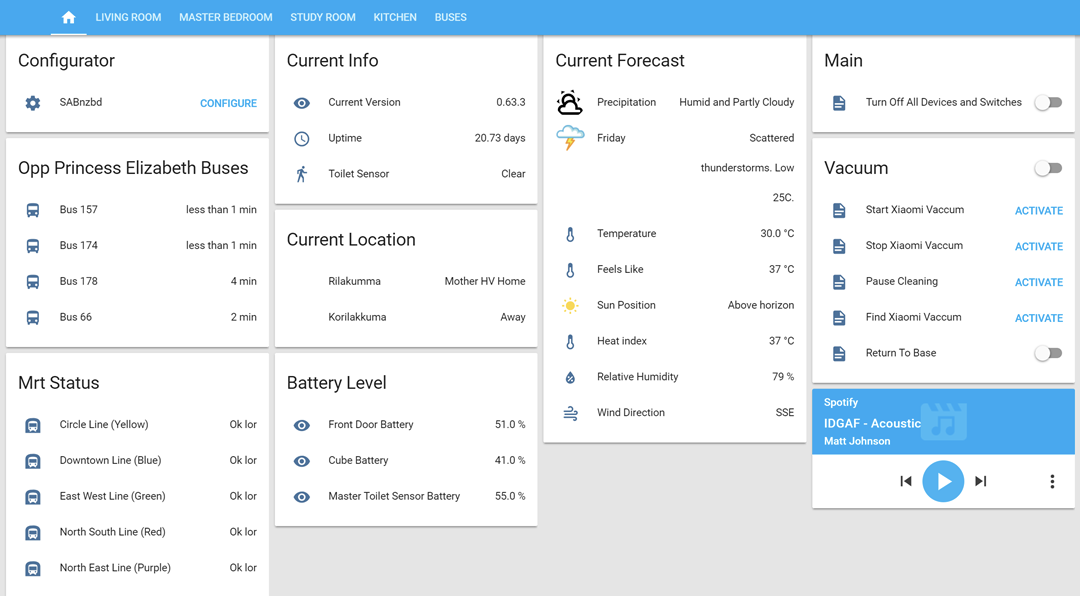
Task: Click the Bus 178 bus icon
Action: [x=32, y=282]
